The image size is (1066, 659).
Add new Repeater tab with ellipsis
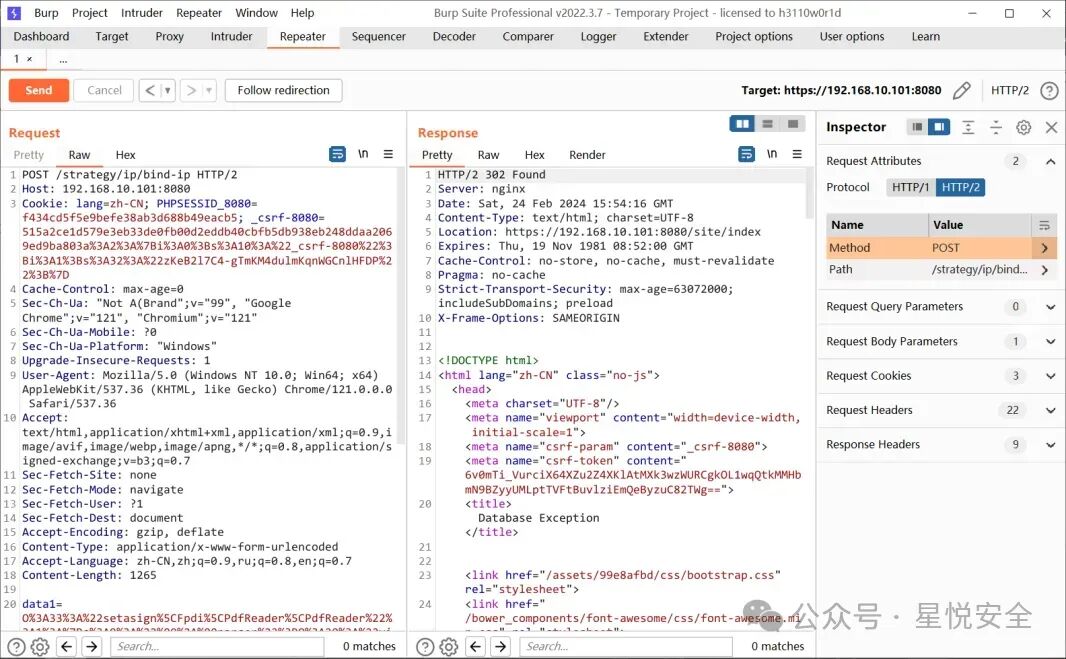click(63, 59)
